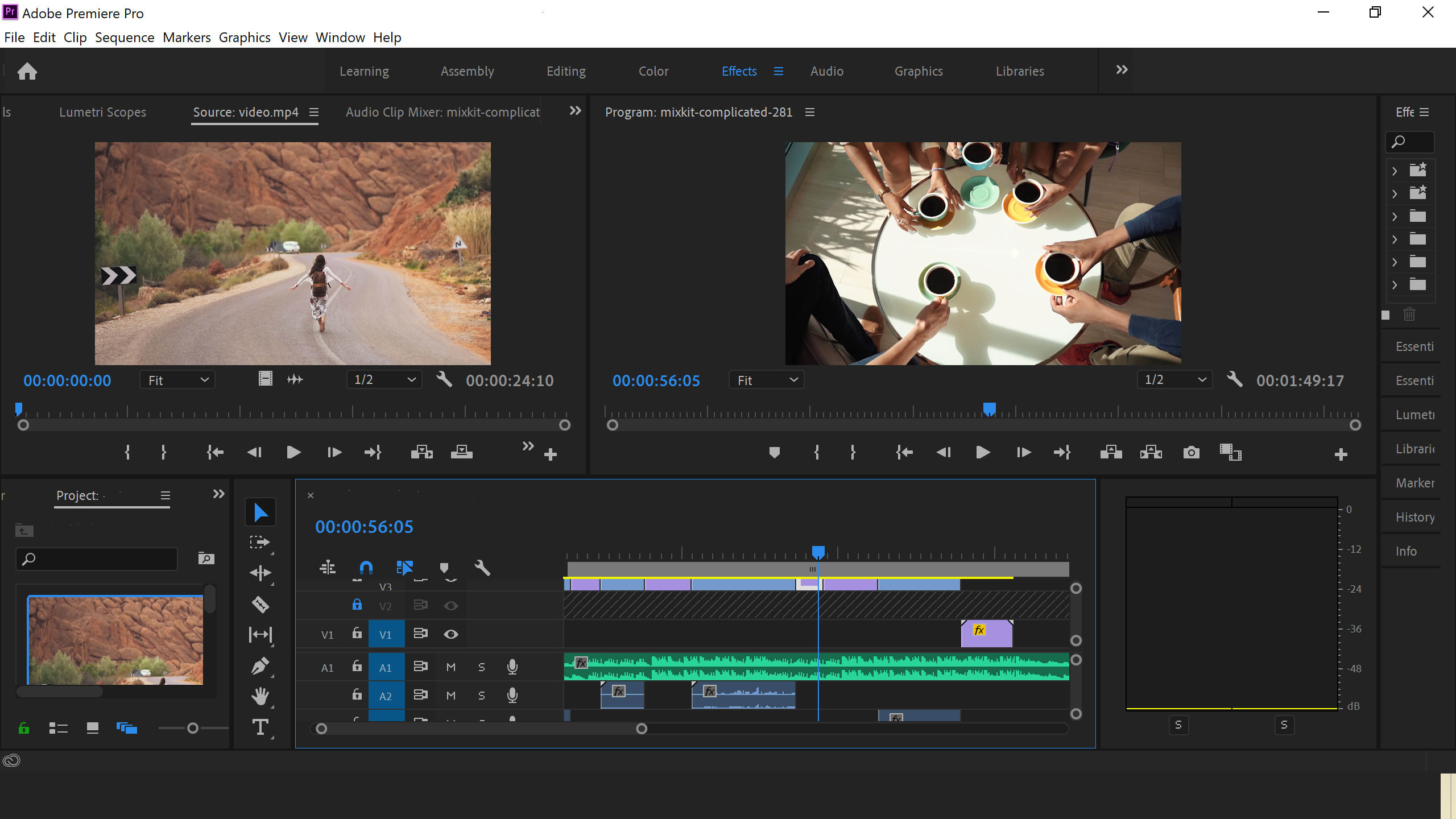Click the Snap to Timeline icon
1456x819 pixels.
[x=365, y=567]
